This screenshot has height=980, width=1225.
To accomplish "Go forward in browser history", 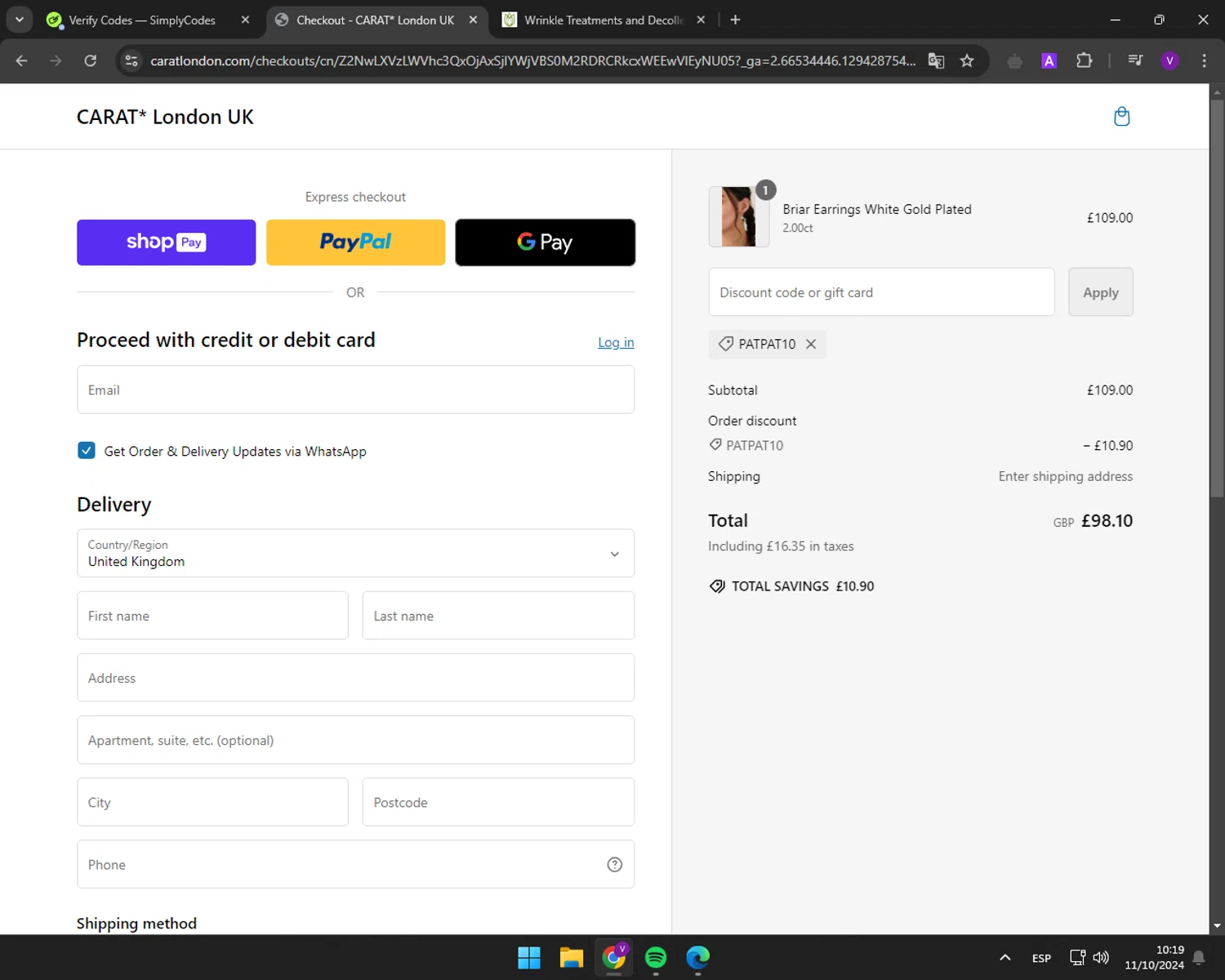I will click(x=56, y=60).
